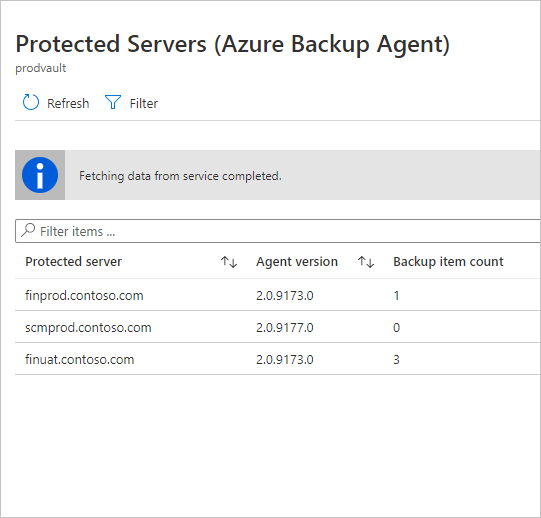Click into the Filter items search field
This screenshot has width=541, height=518.
pos(278,231)
